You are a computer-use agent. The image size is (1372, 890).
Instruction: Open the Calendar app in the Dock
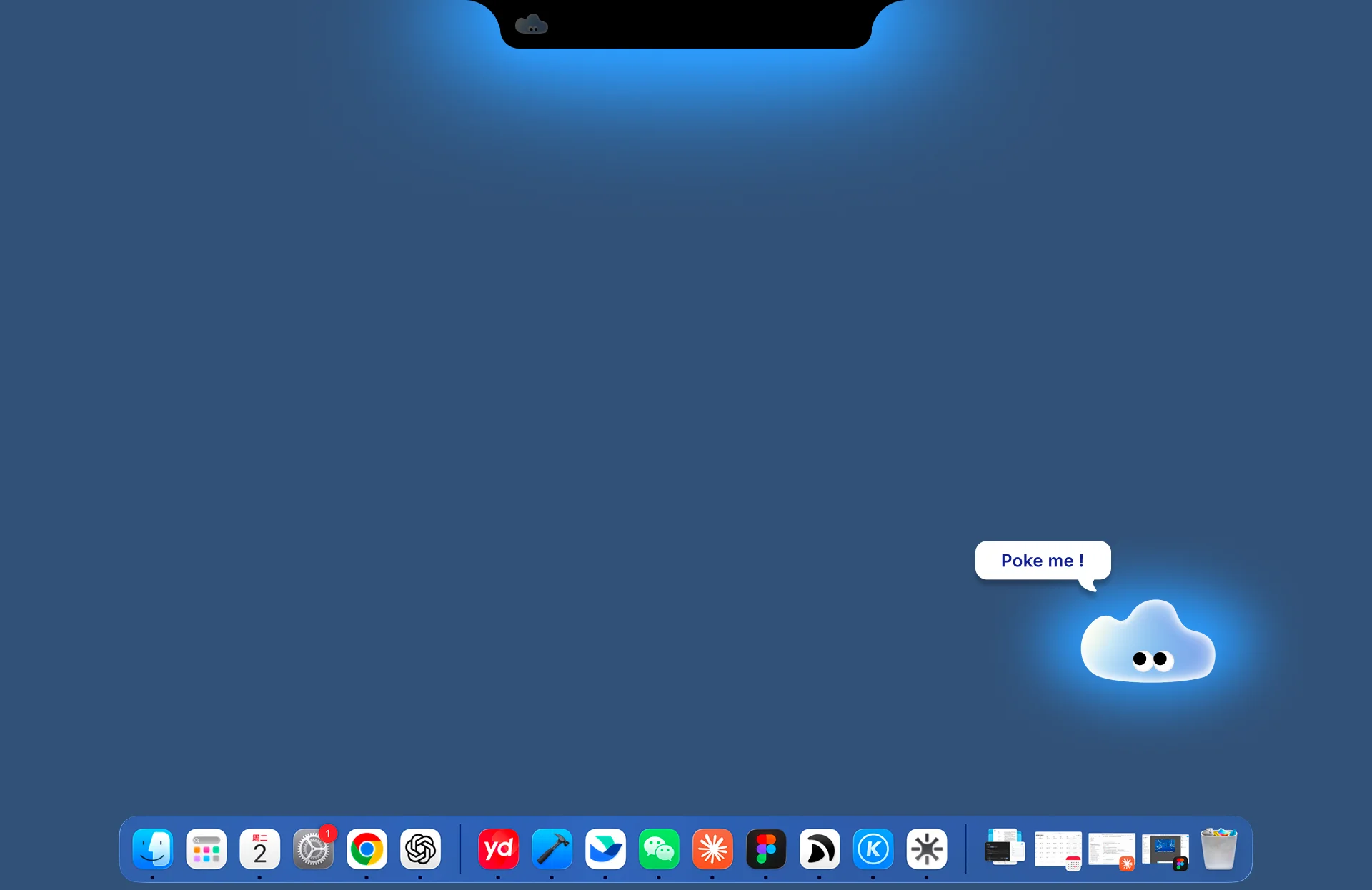(x=260, y=849)
